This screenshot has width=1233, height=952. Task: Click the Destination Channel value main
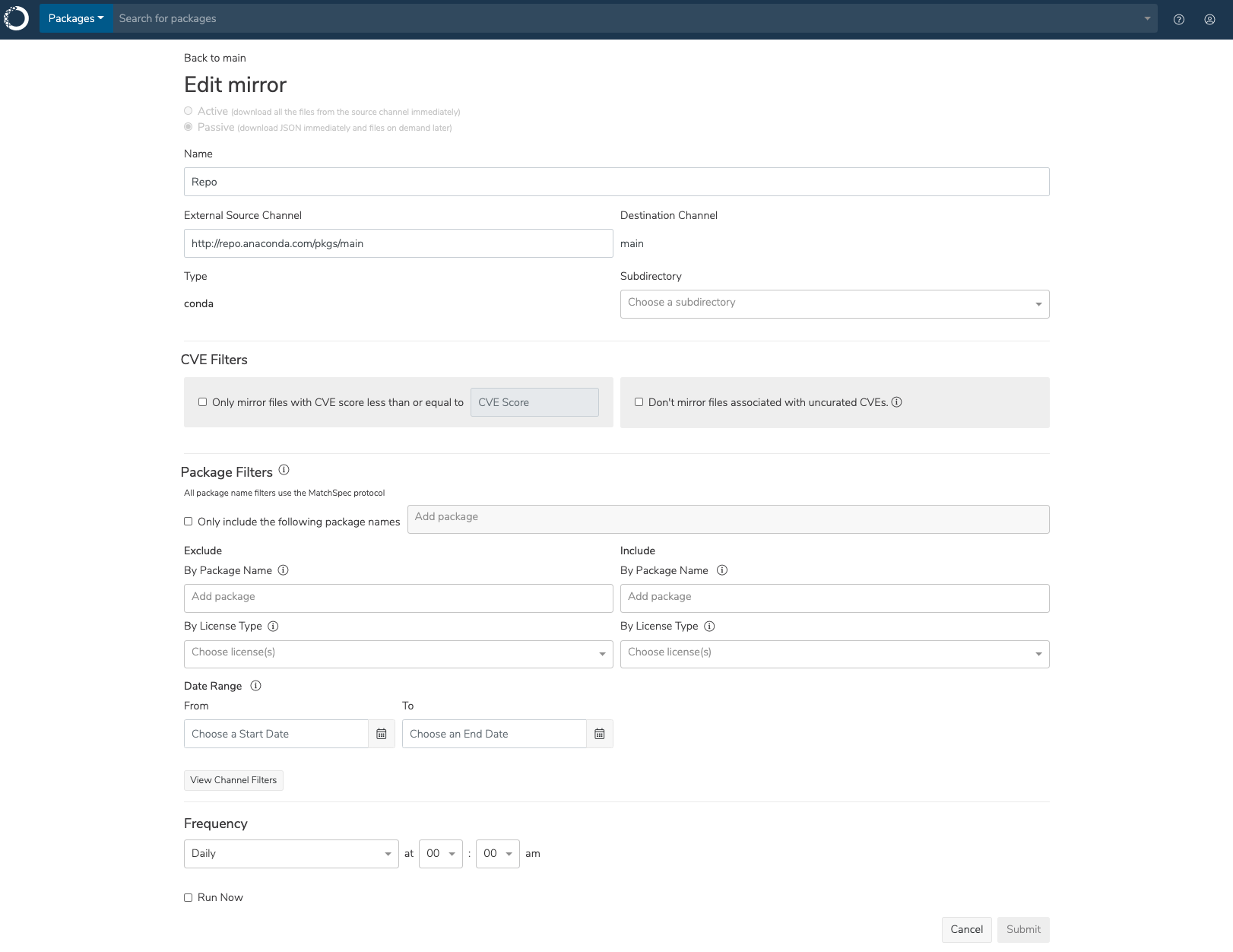(x=632, y=243)
